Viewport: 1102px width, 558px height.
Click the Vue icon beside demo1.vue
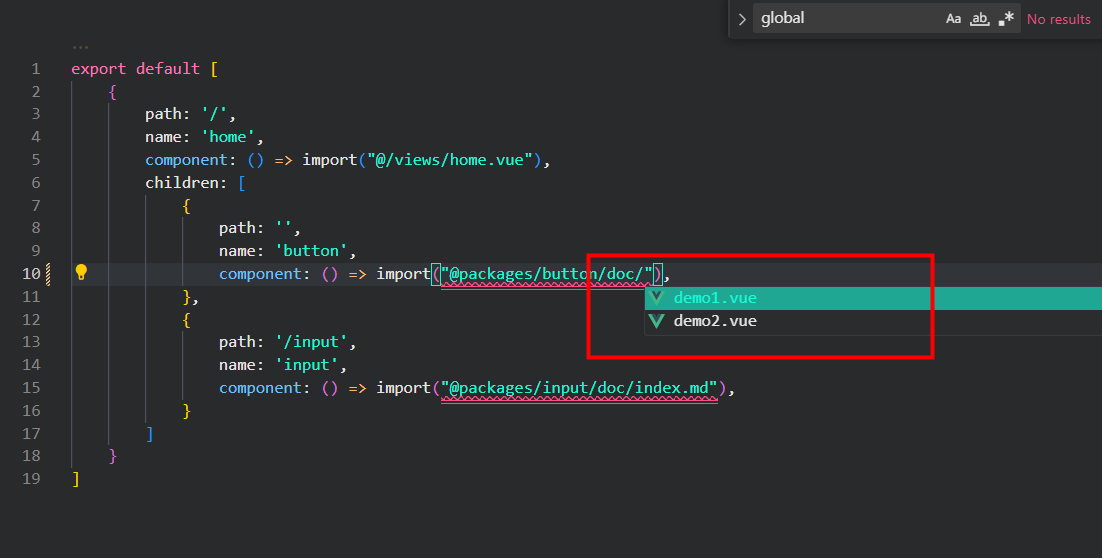pos(656,298)
